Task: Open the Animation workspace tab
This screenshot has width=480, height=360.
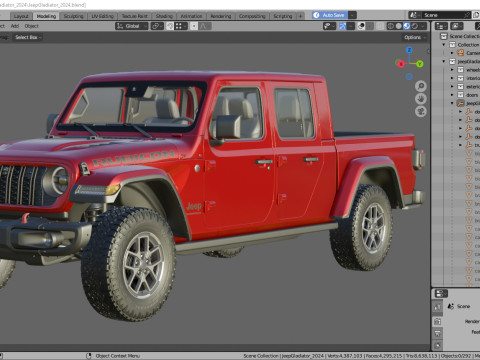Action: (x=191, y=16)
